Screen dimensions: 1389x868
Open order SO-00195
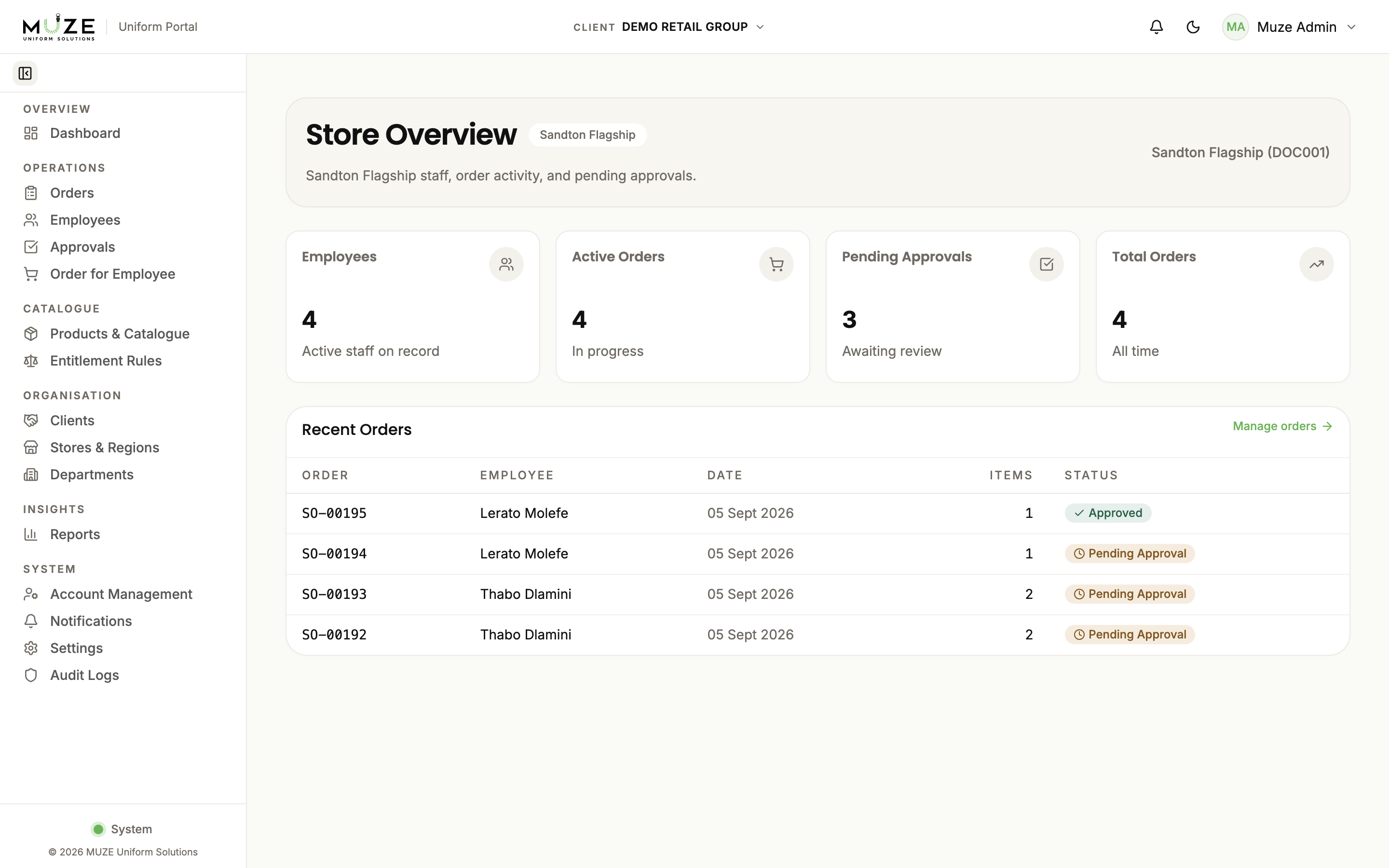click(x=334, y=513)
